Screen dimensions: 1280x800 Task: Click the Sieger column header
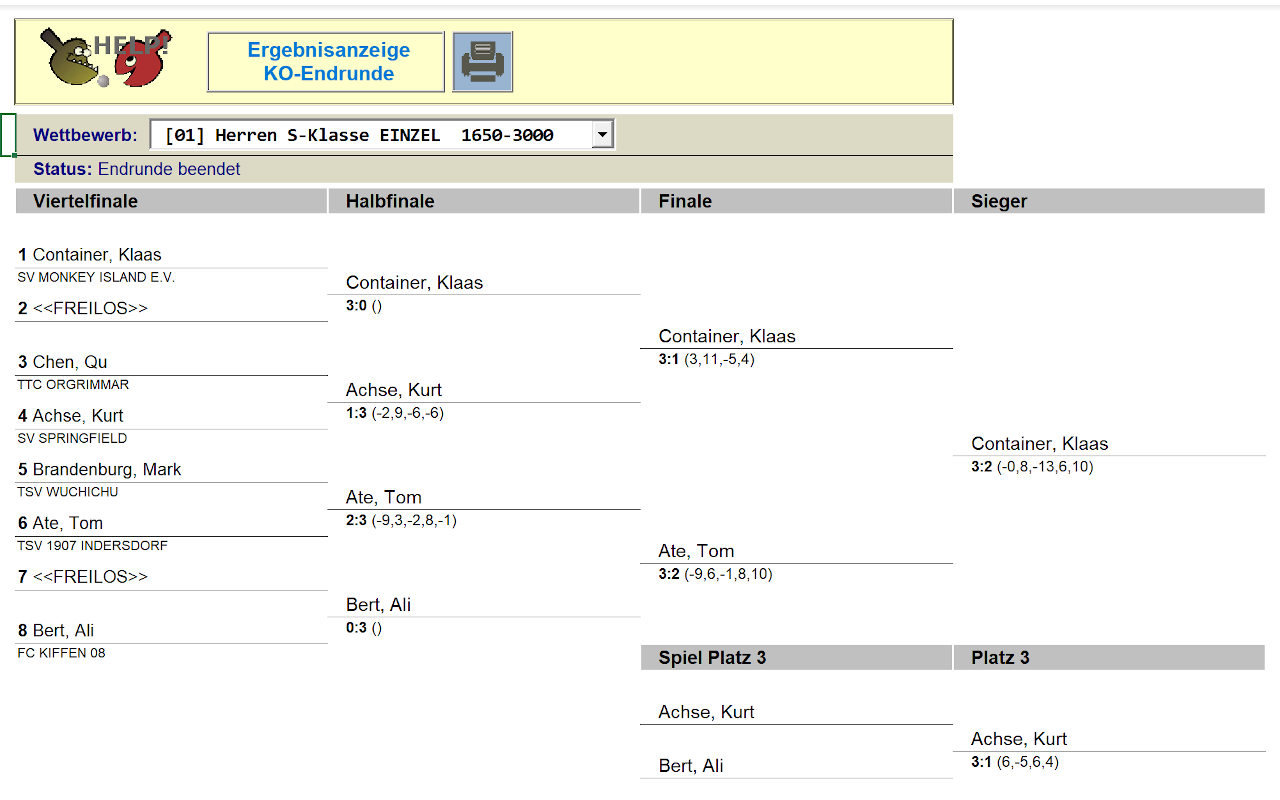pos(999,201)
